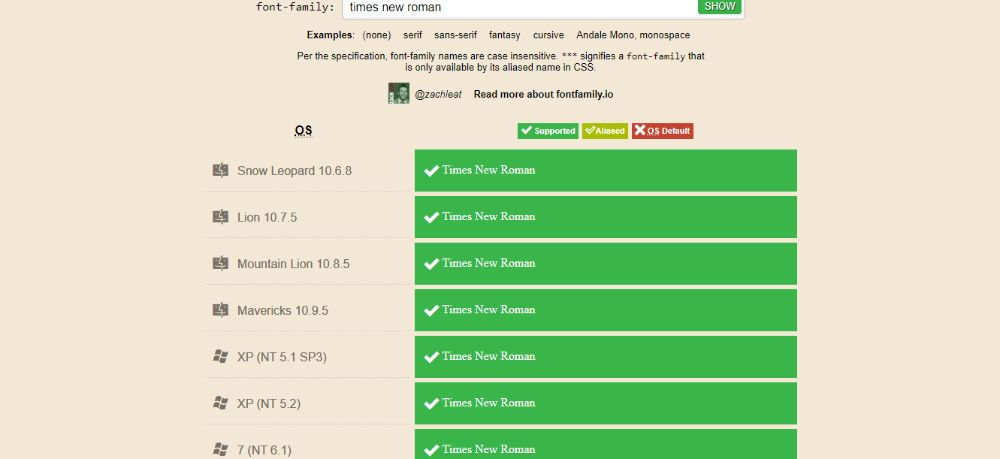Click the Windows icon beside 7 (NT 6.1)
This screenshot has height=459, width=1000.
[220, 449]
